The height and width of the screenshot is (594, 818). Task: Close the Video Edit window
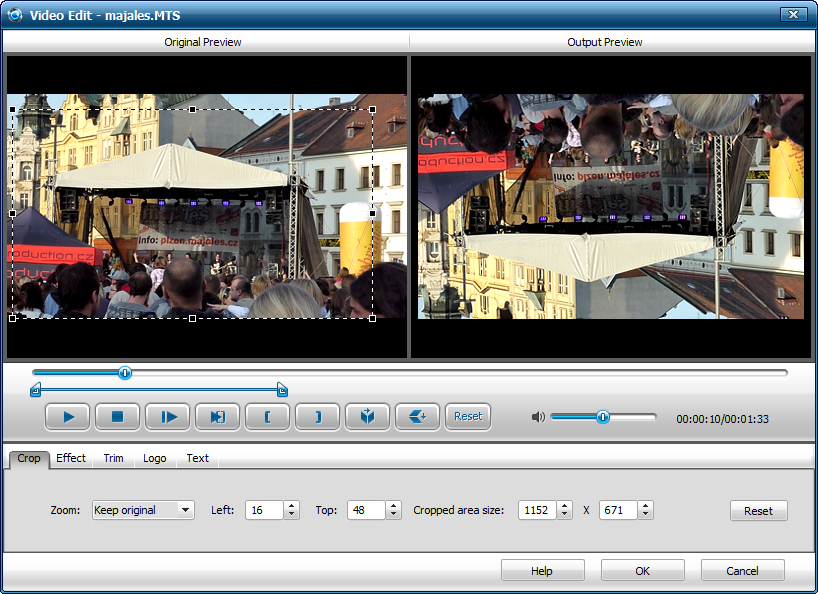[793, 15]
